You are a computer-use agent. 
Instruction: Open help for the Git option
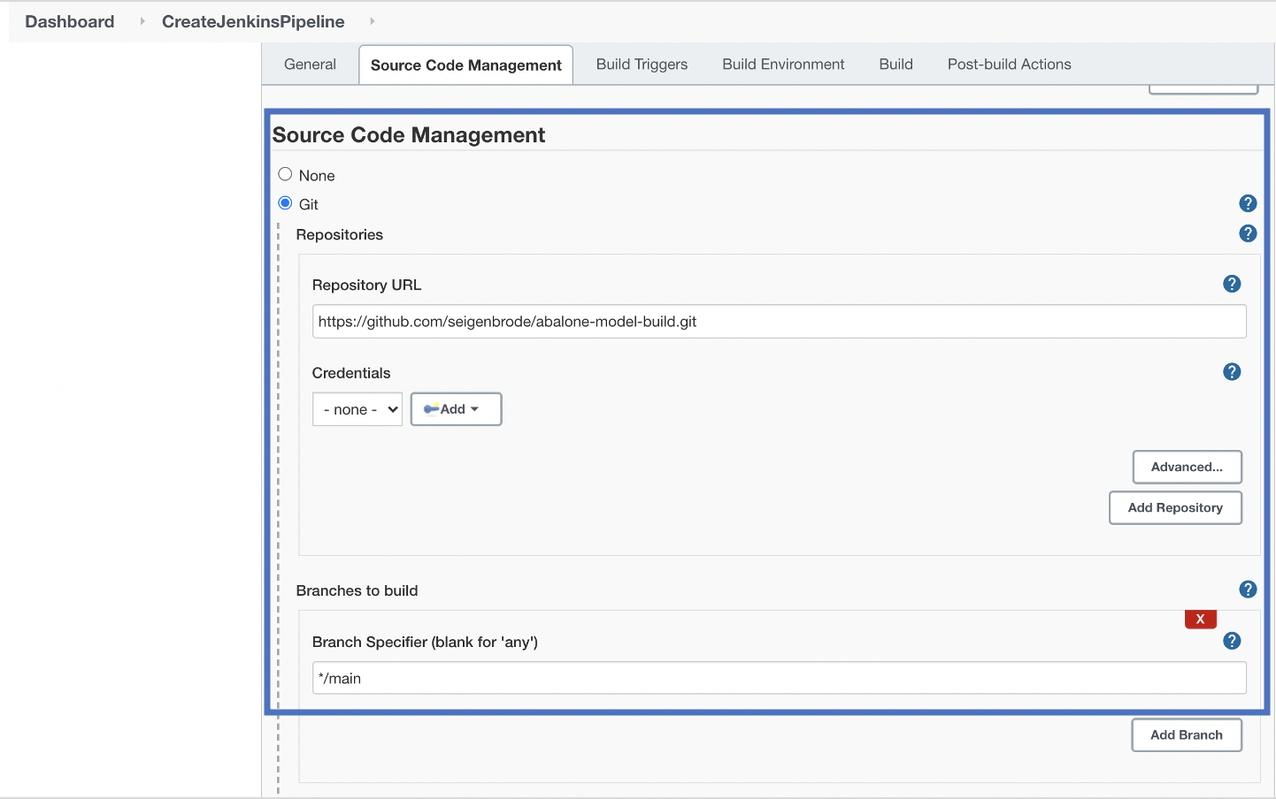pyautogui.click(x=1247, y=203)
